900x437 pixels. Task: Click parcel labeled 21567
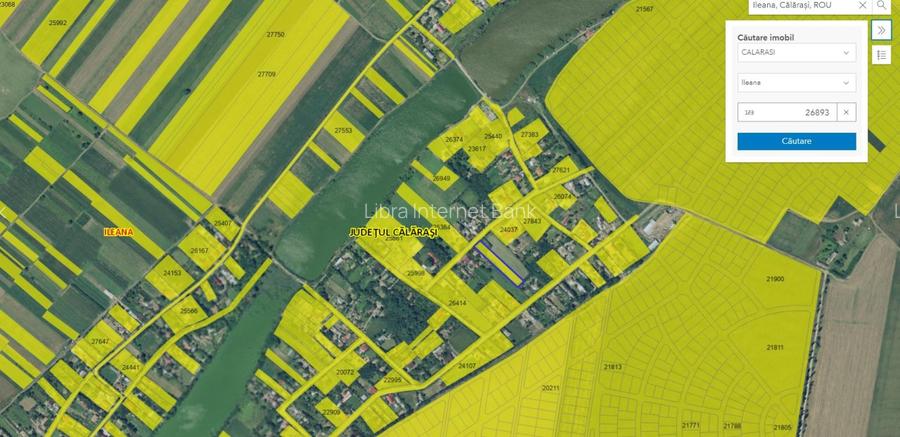tap(645, 9)
